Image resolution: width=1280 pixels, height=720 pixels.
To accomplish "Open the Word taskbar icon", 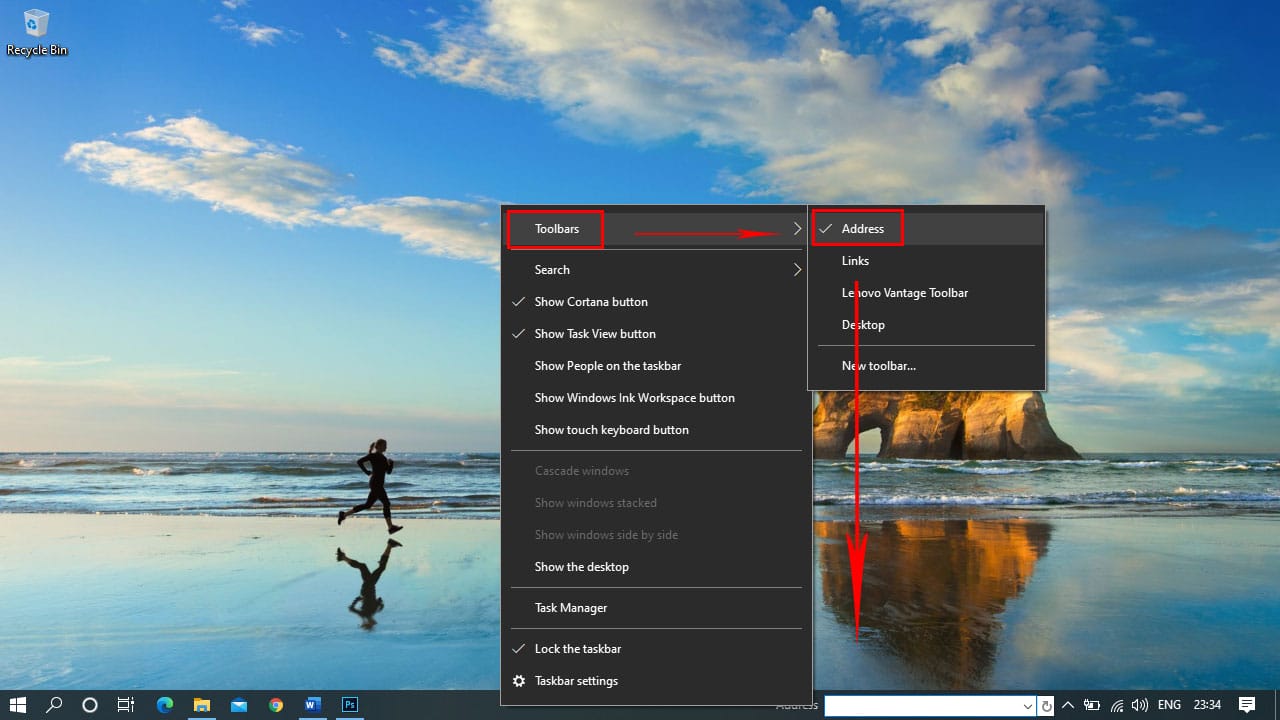I will (312, 705).
